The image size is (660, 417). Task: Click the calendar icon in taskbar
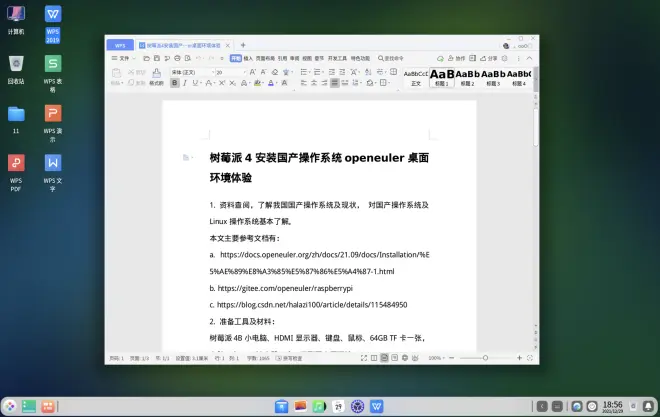click(x=338, y=406)
